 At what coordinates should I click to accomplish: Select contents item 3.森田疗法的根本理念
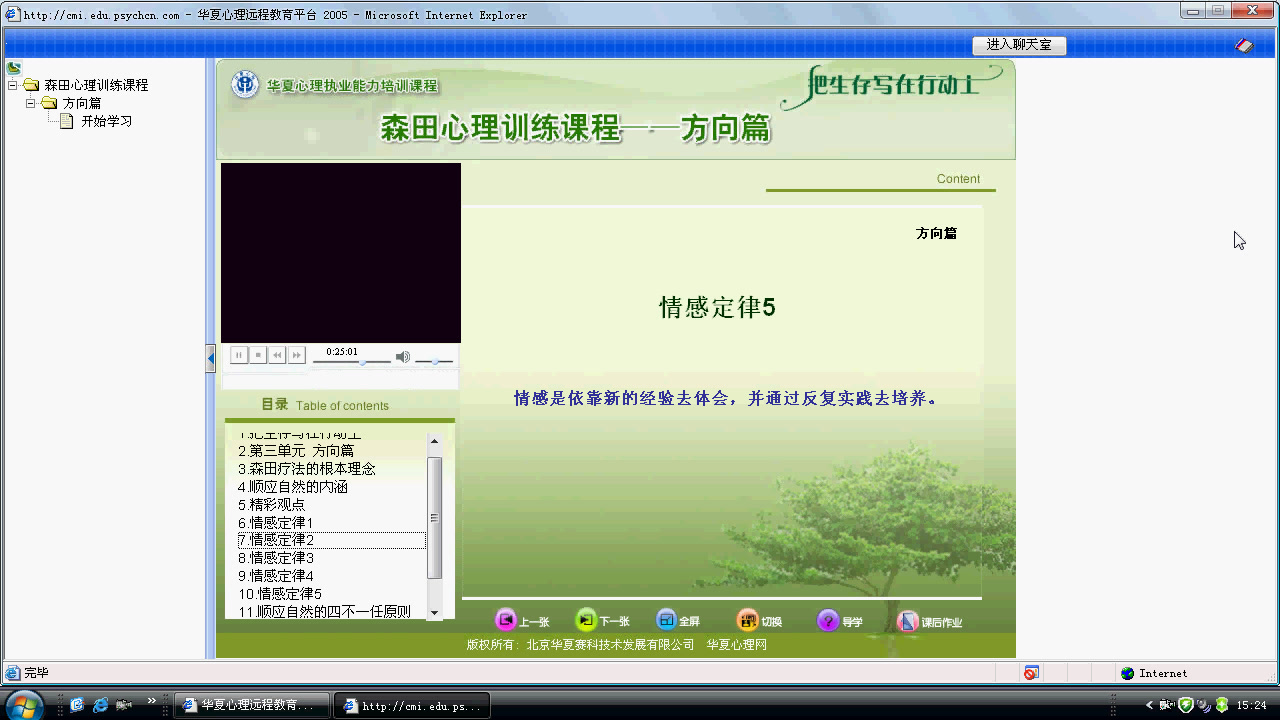(x=307, y=469)
